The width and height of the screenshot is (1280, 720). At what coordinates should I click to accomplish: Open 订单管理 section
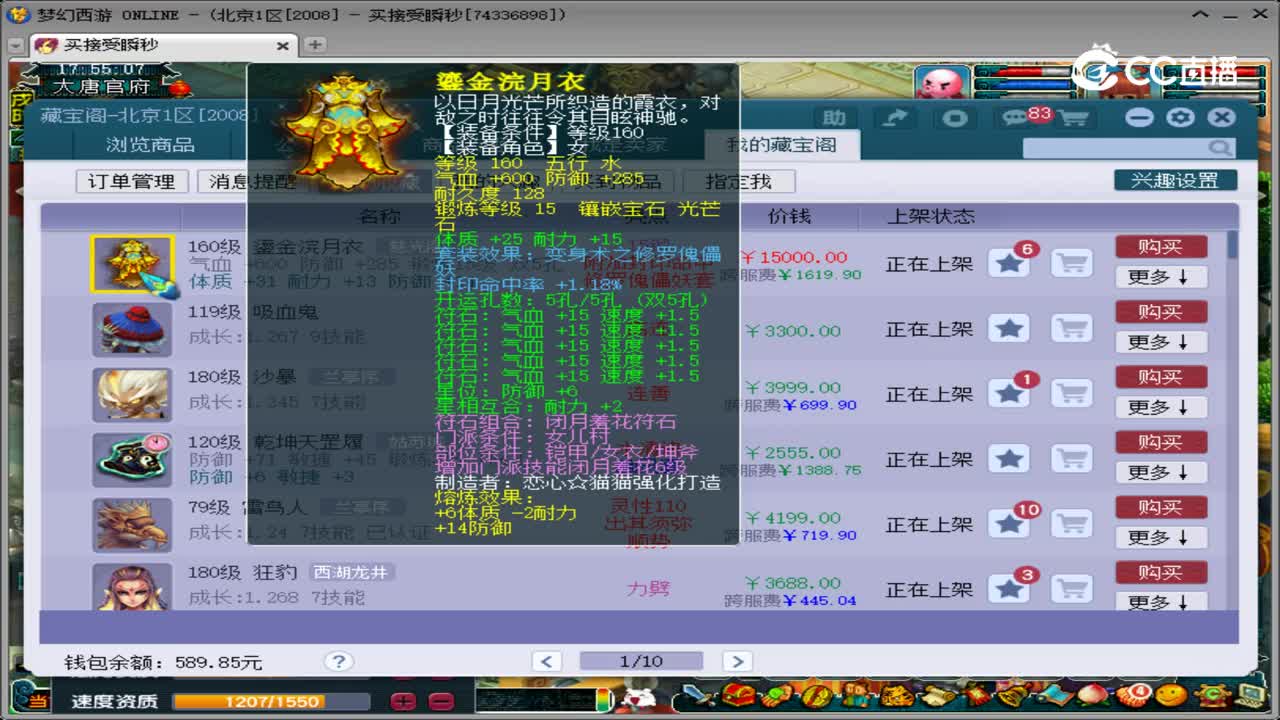coord(132,181)
